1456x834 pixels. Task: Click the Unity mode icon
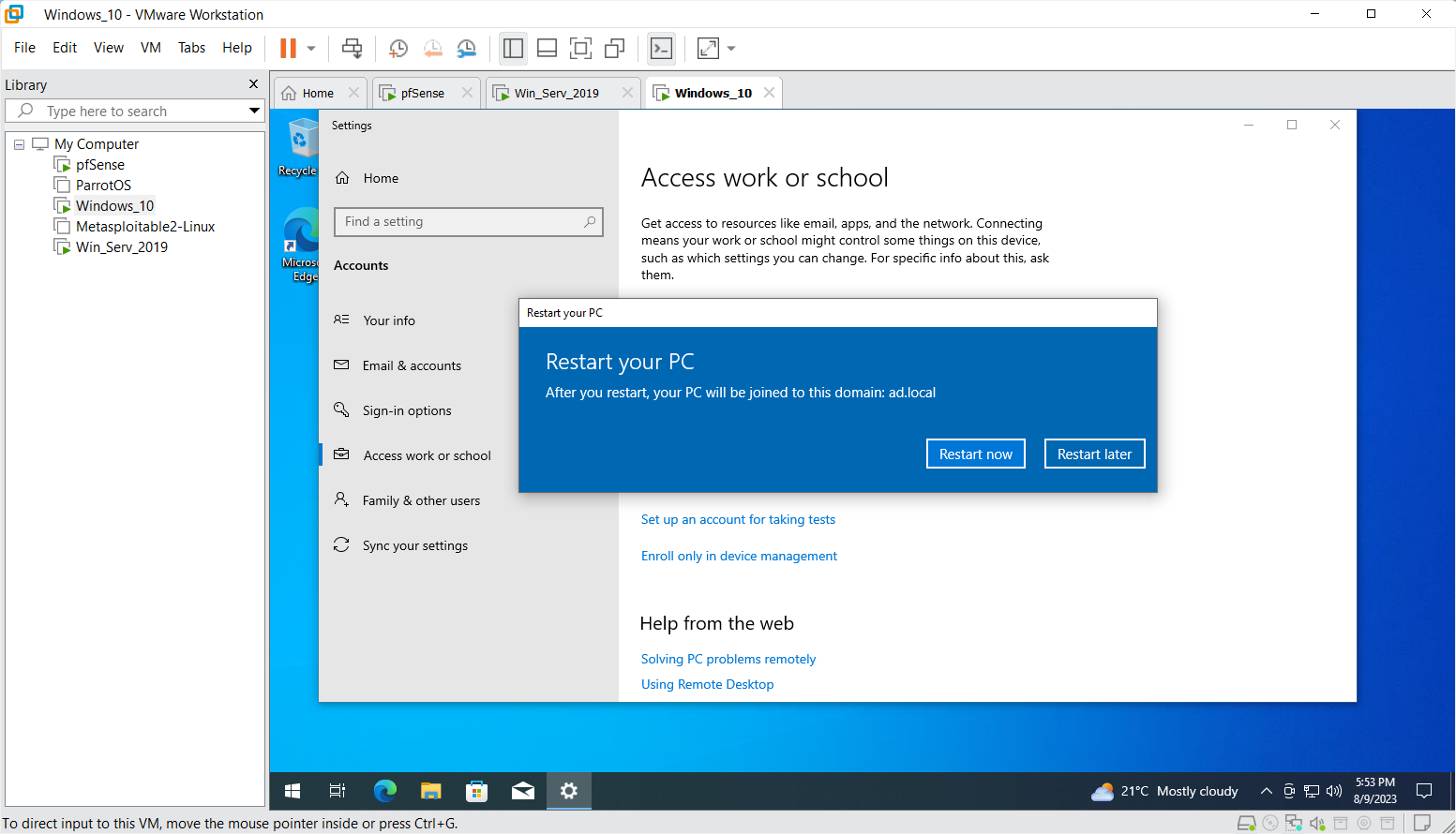pos(615,48)
